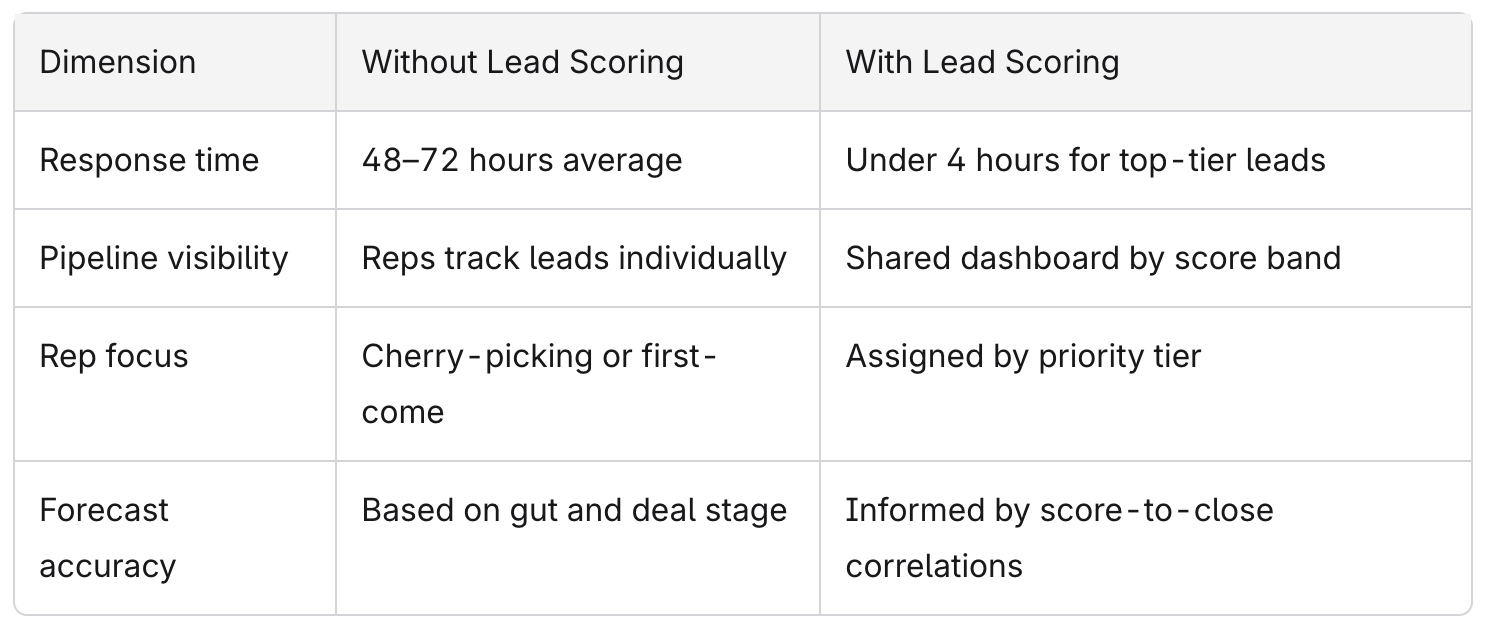The image size is (1486, 628).
Task: Click Based on gut and deal stage
Action: [574, 510]
